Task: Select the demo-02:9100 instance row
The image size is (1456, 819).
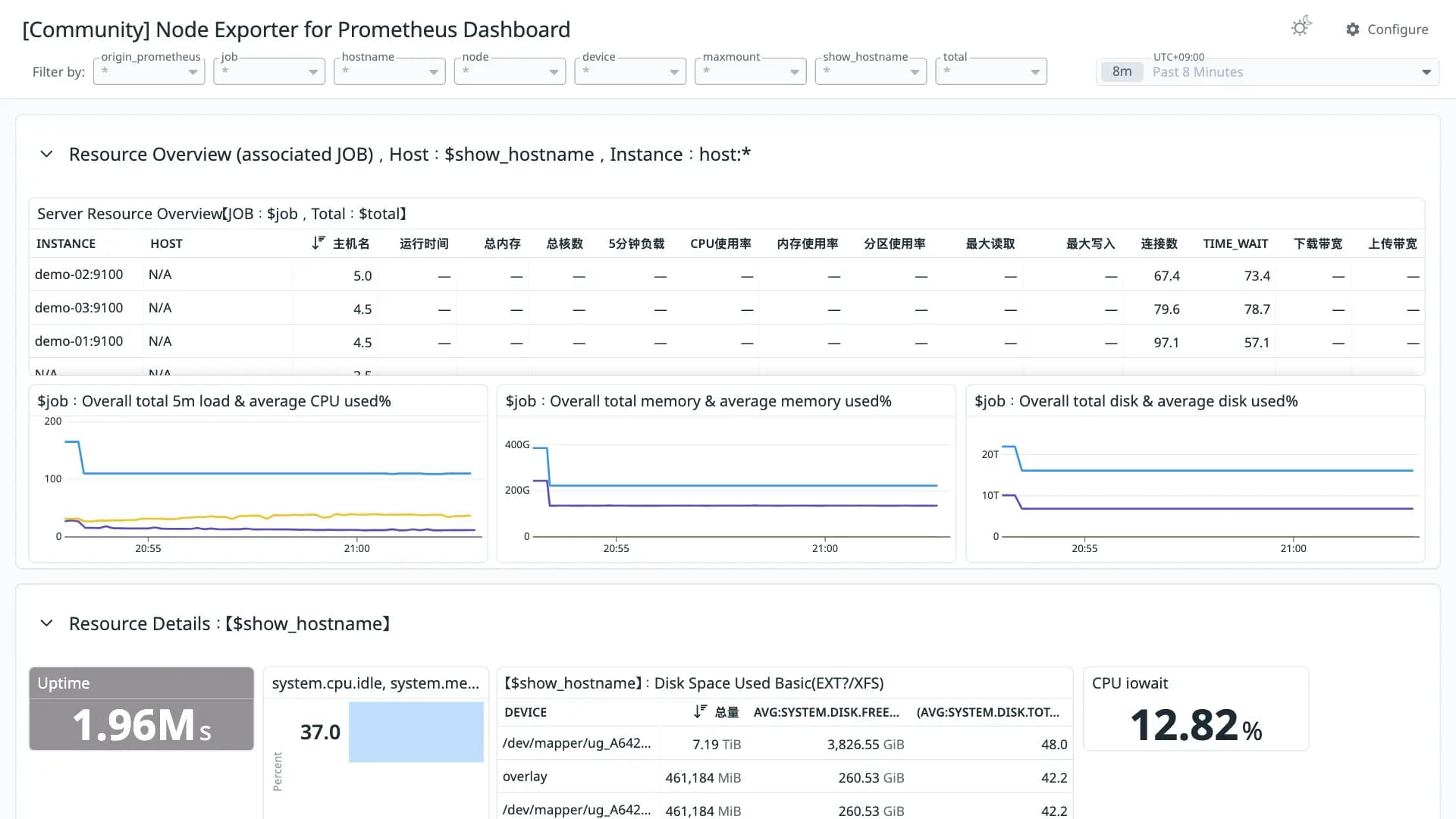Action: tap(726, 275)
